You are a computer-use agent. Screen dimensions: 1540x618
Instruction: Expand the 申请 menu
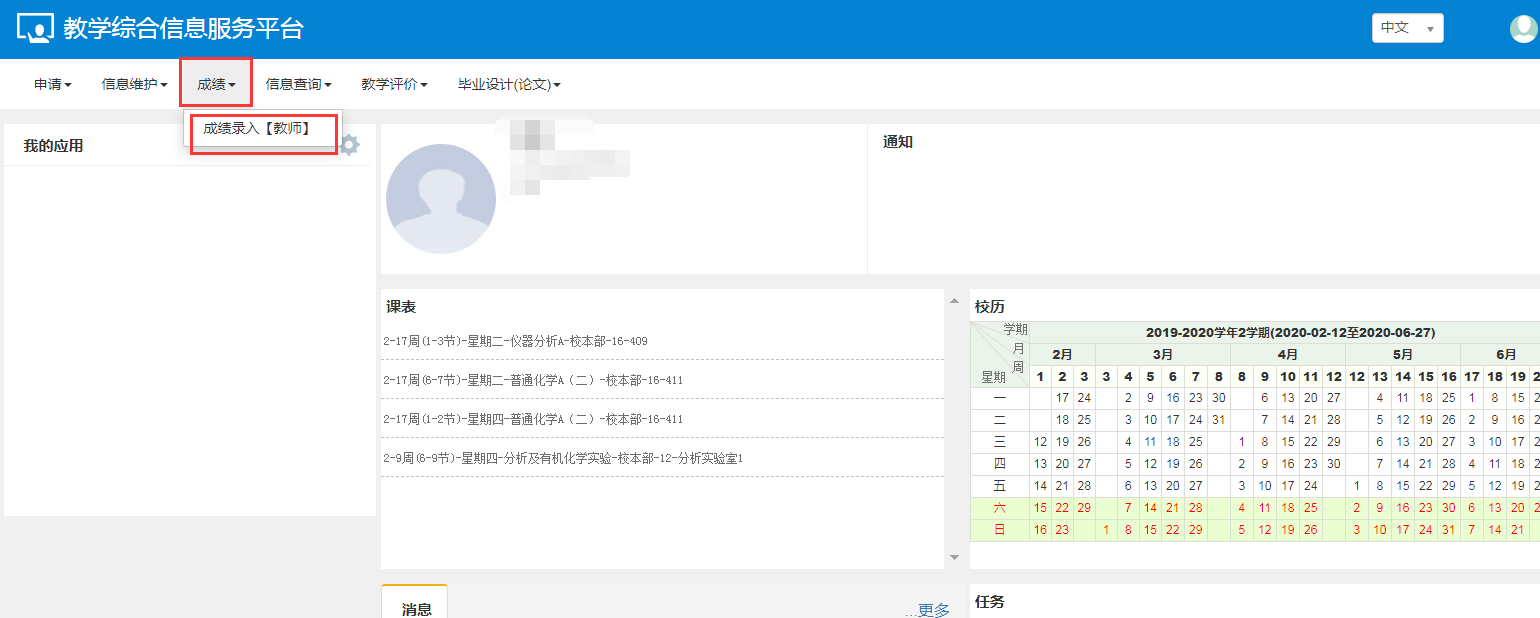pyautogui.click(x=52, y=85)
